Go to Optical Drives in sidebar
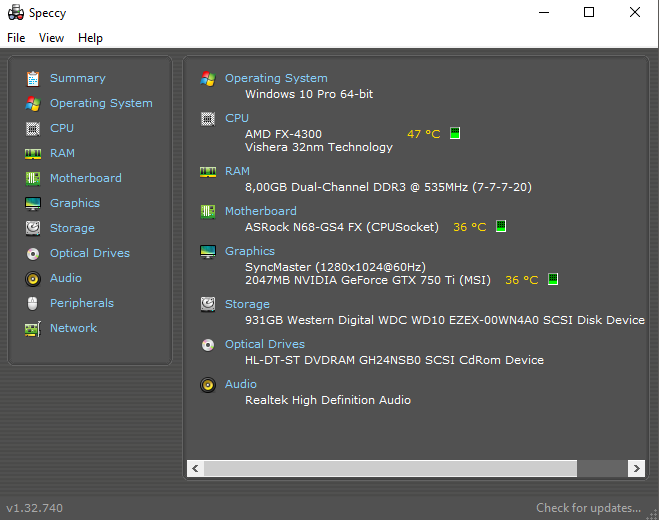This screenshot has width=659, height=520. click(90, 253)
